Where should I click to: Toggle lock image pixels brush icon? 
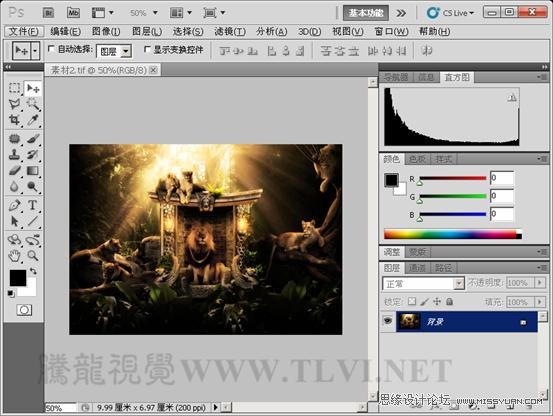[425, 301]
